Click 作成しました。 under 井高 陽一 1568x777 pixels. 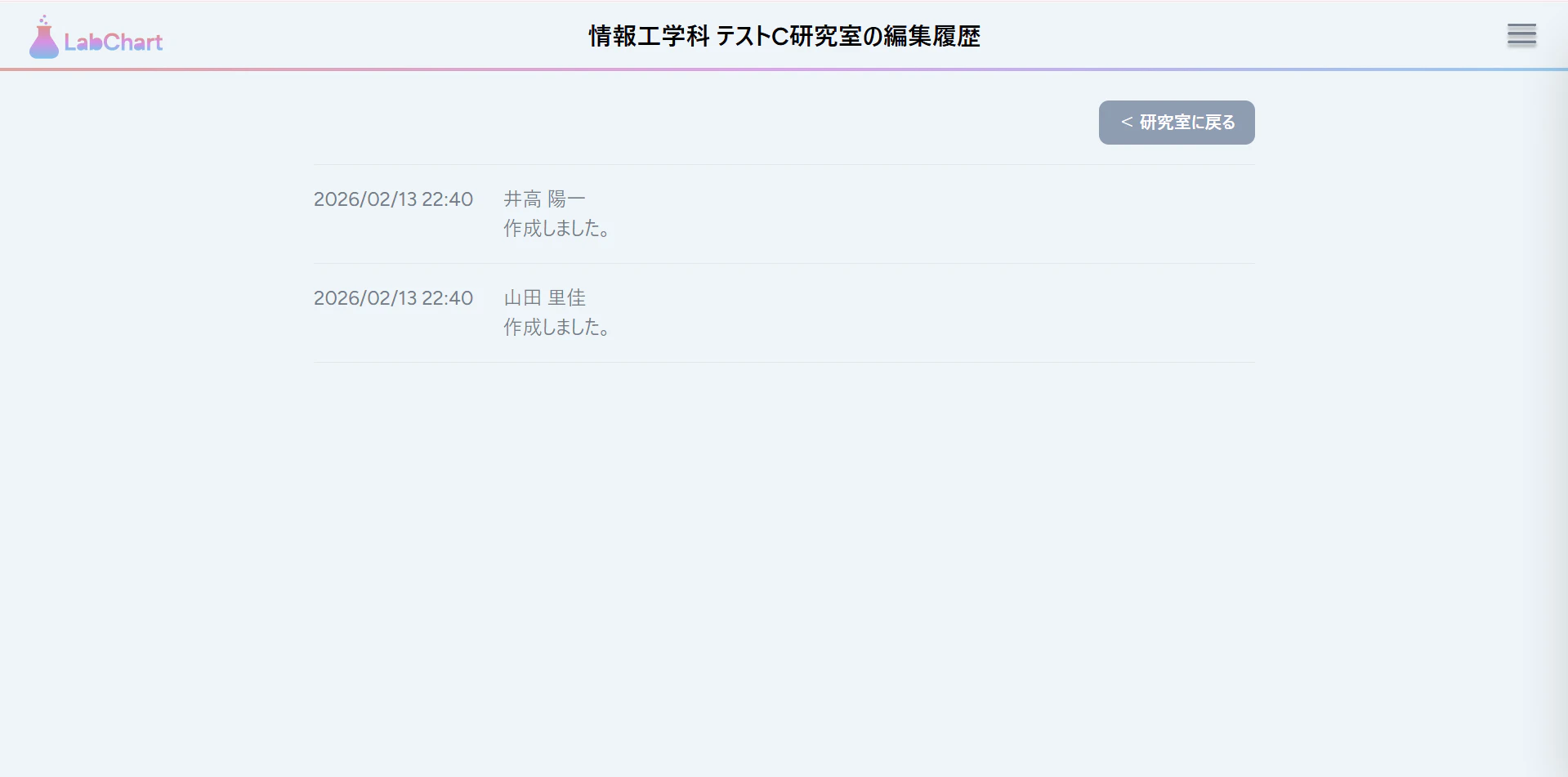click(x=557, y=229)
